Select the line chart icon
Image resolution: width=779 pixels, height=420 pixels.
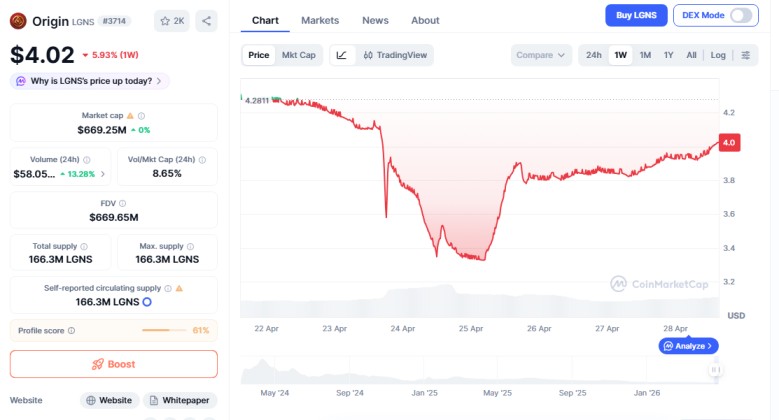click(341, 55)
